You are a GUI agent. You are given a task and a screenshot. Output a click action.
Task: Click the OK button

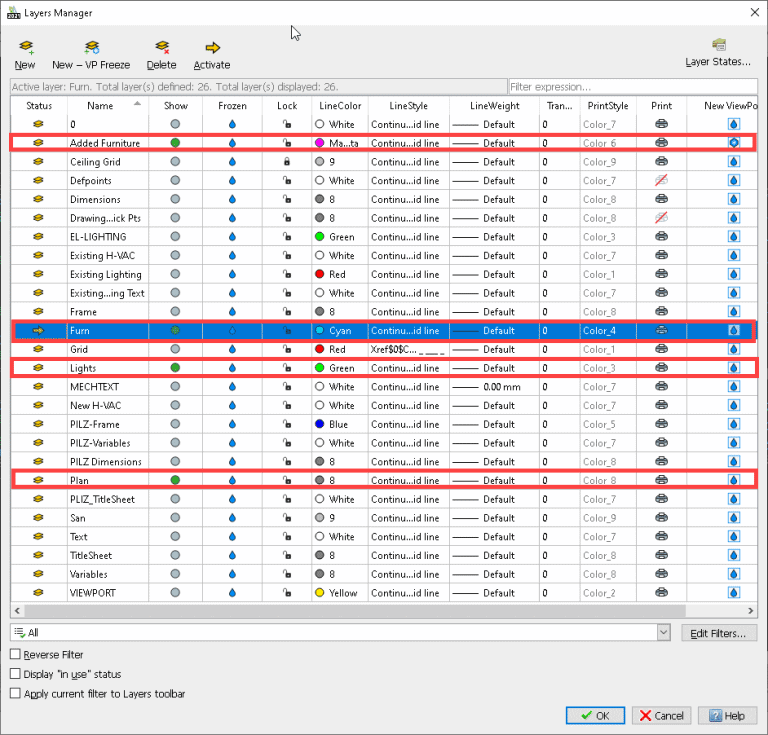click(x=595, y=715)
